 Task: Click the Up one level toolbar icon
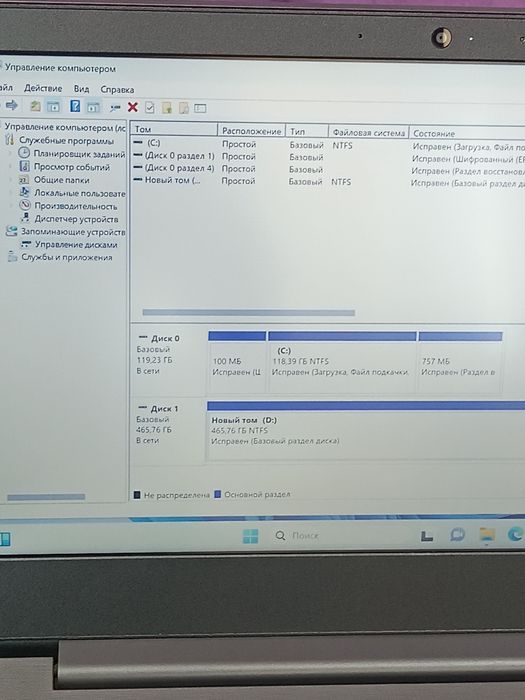click(x=35, y=106)
